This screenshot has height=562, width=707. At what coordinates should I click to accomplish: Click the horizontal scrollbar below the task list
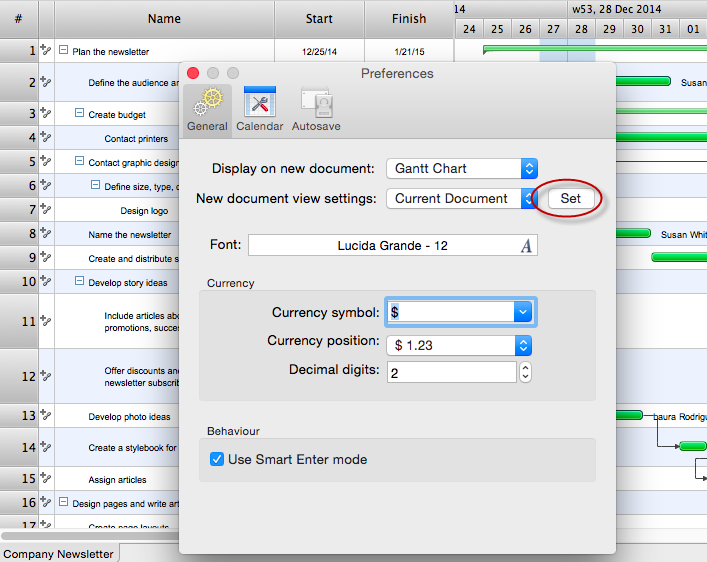[x=90, y=536]
